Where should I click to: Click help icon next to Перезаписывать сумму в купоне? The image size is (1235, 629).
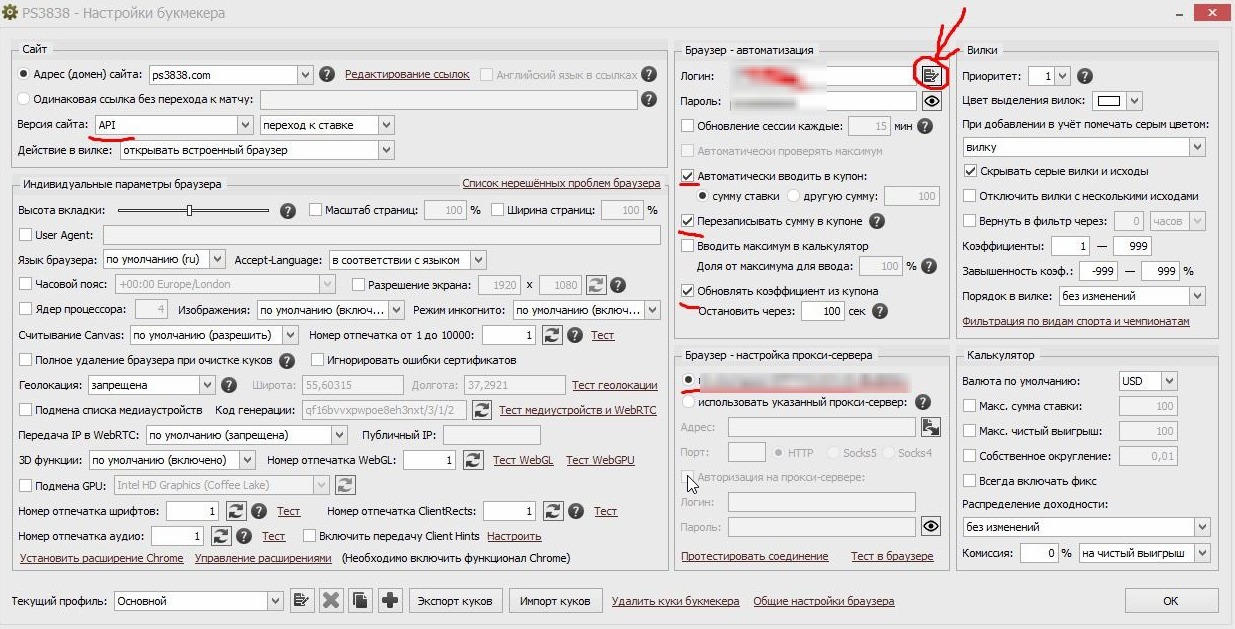(x=877, y=221)
